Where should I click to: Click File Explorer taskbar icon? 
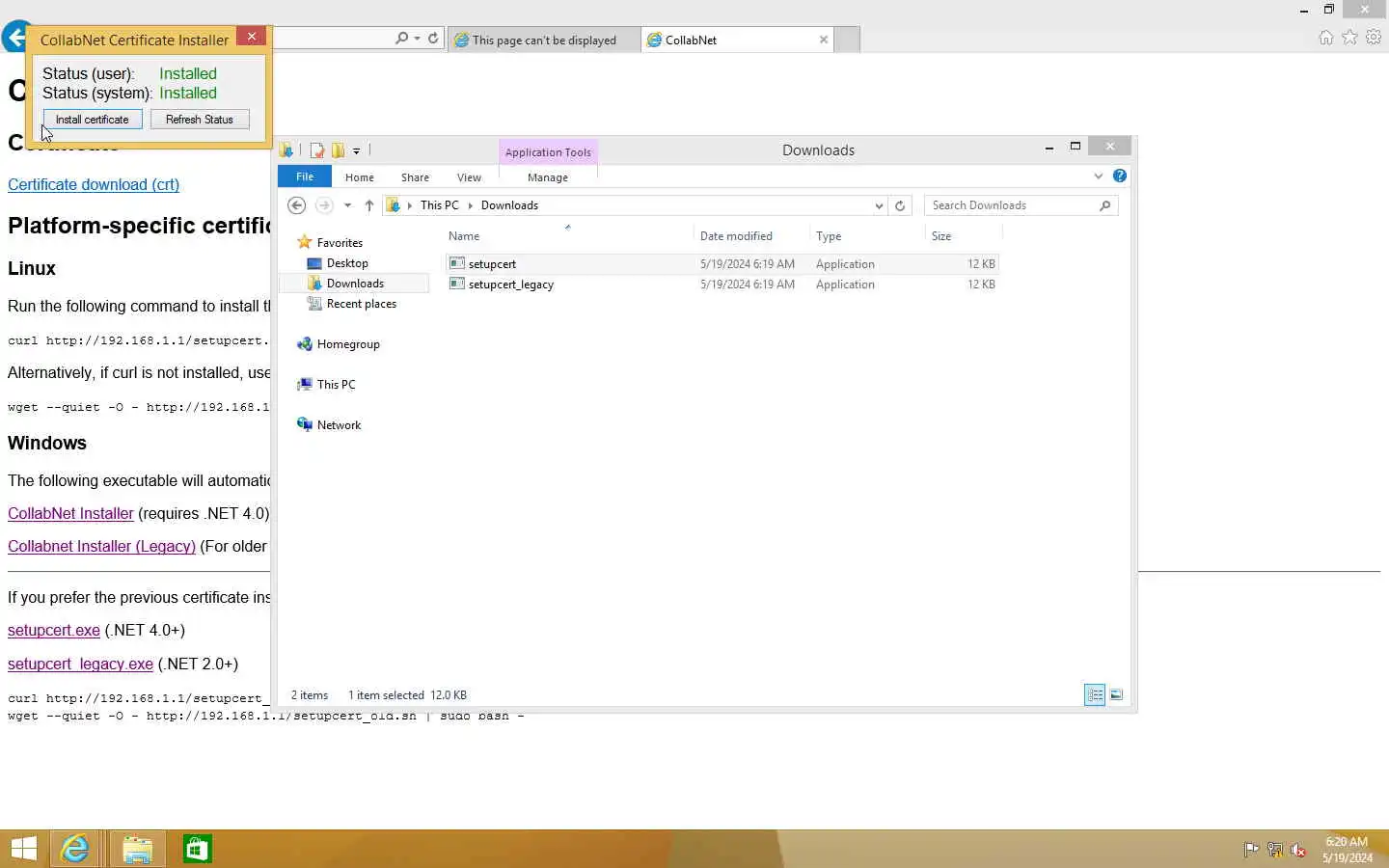click(137, 849)
